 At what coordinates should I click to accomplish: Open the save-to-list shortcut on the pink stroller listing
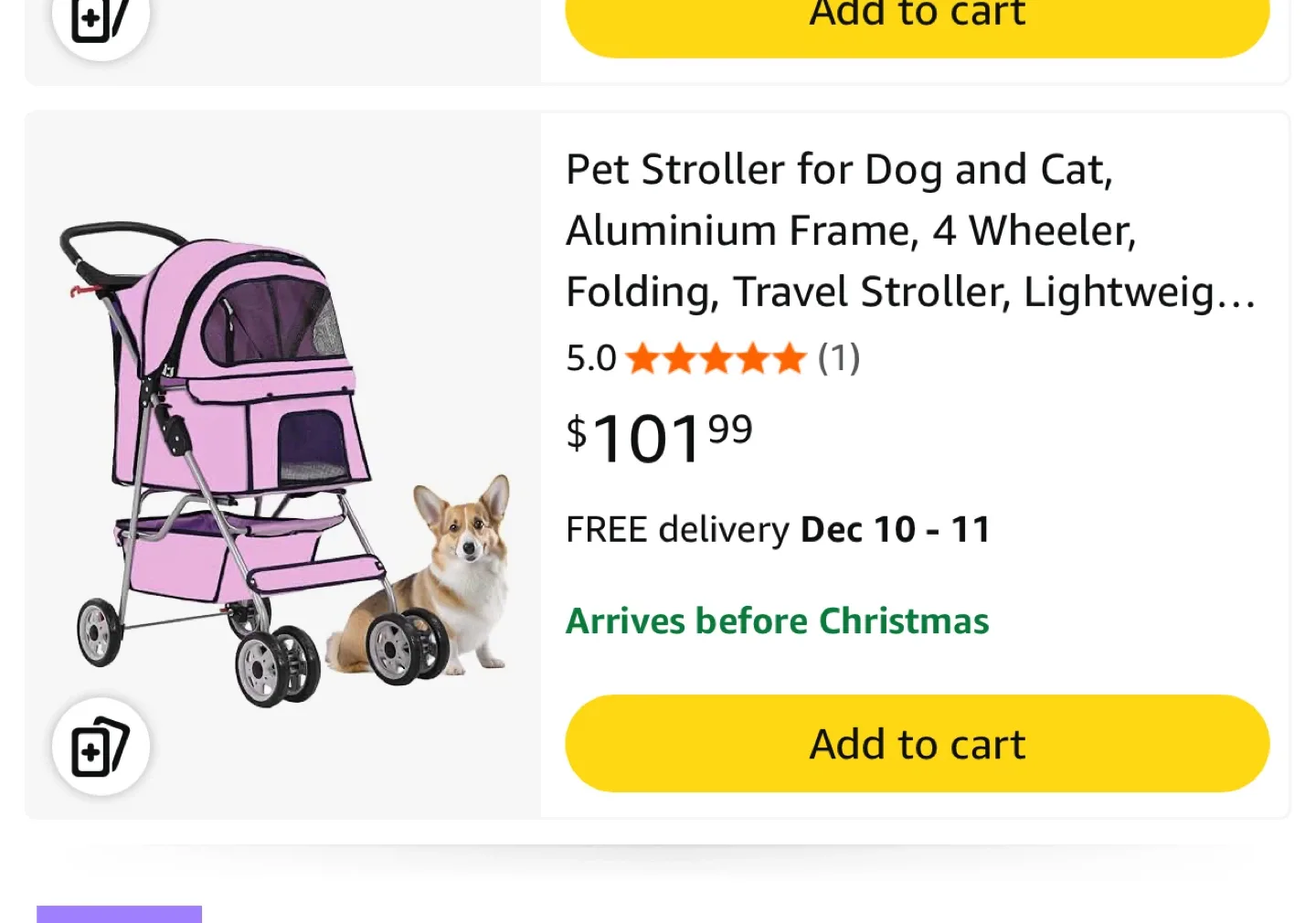[x=101, y=747]
